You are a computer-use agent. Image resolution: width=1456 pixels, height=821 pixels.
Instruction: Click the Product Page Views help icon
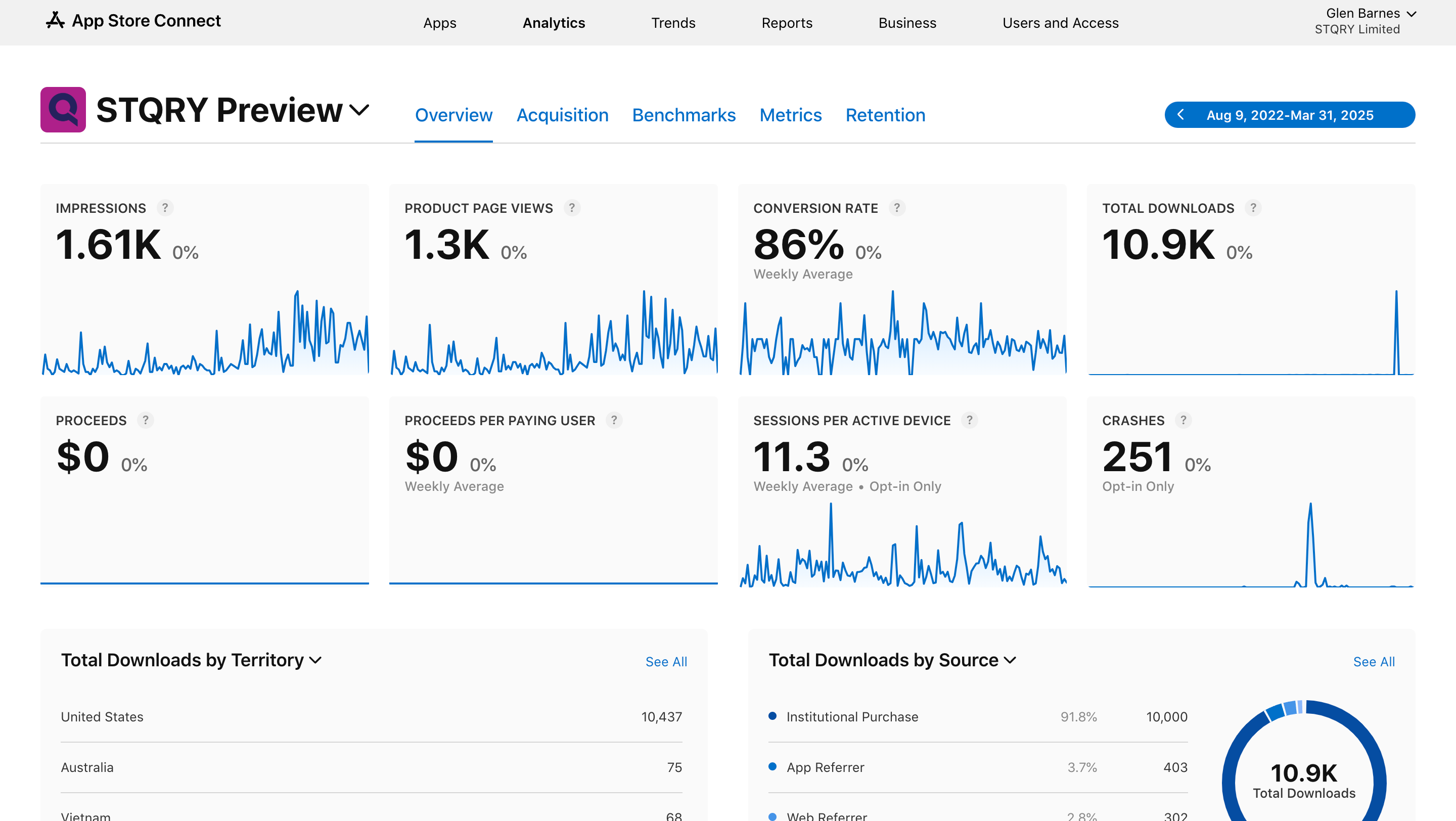point(572,208)
